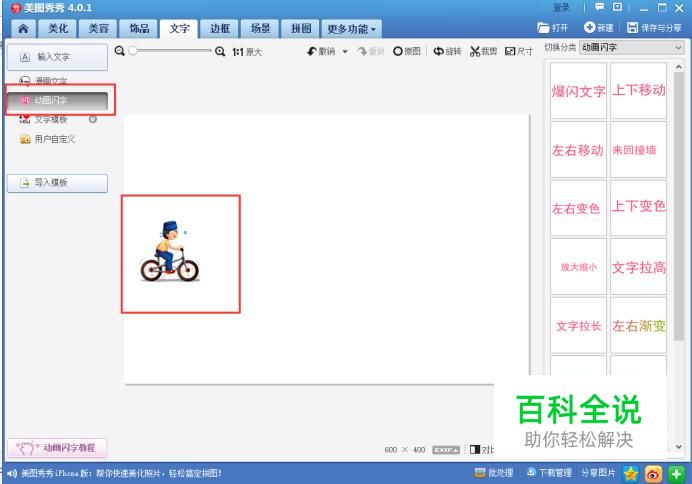This screenshot has height=484, width=692.
Task: Click the template list scroll up arrow
Action: coord(679,67)
